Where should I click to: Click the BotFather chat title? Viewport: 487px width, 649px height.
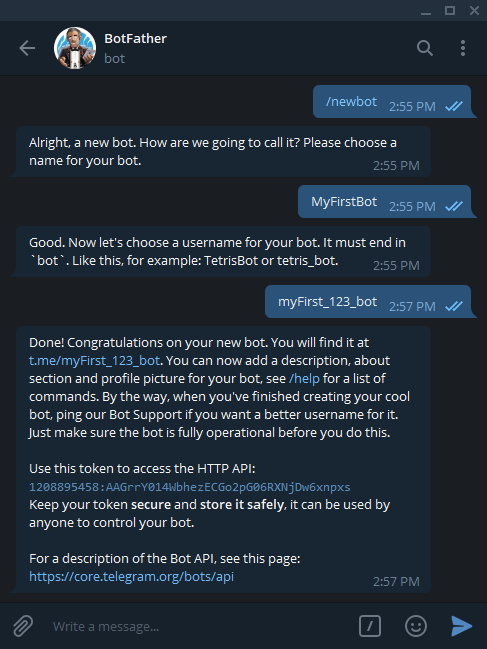coord(135,38)
